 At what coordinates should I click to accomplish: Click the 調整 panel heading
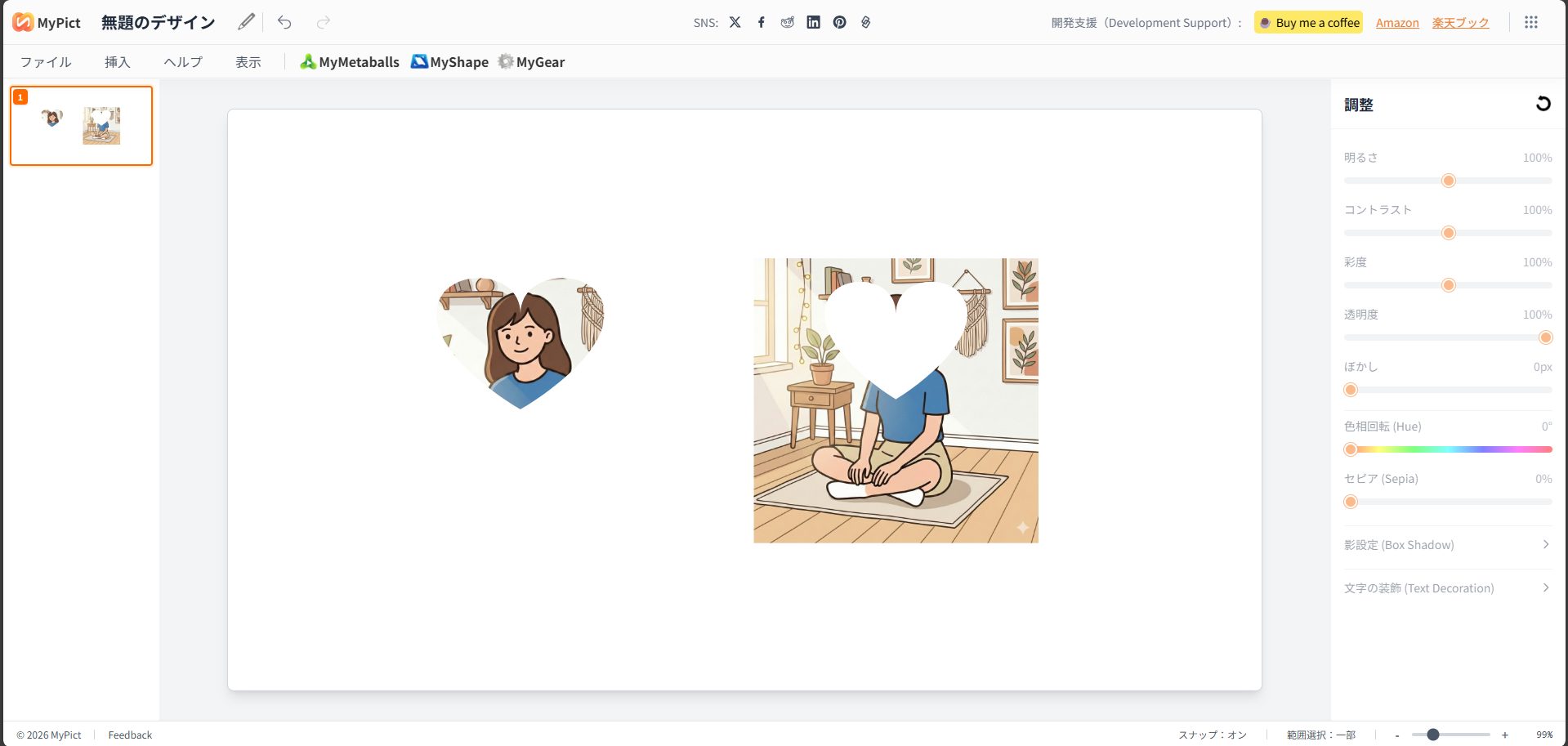[x=1359, y=105]
